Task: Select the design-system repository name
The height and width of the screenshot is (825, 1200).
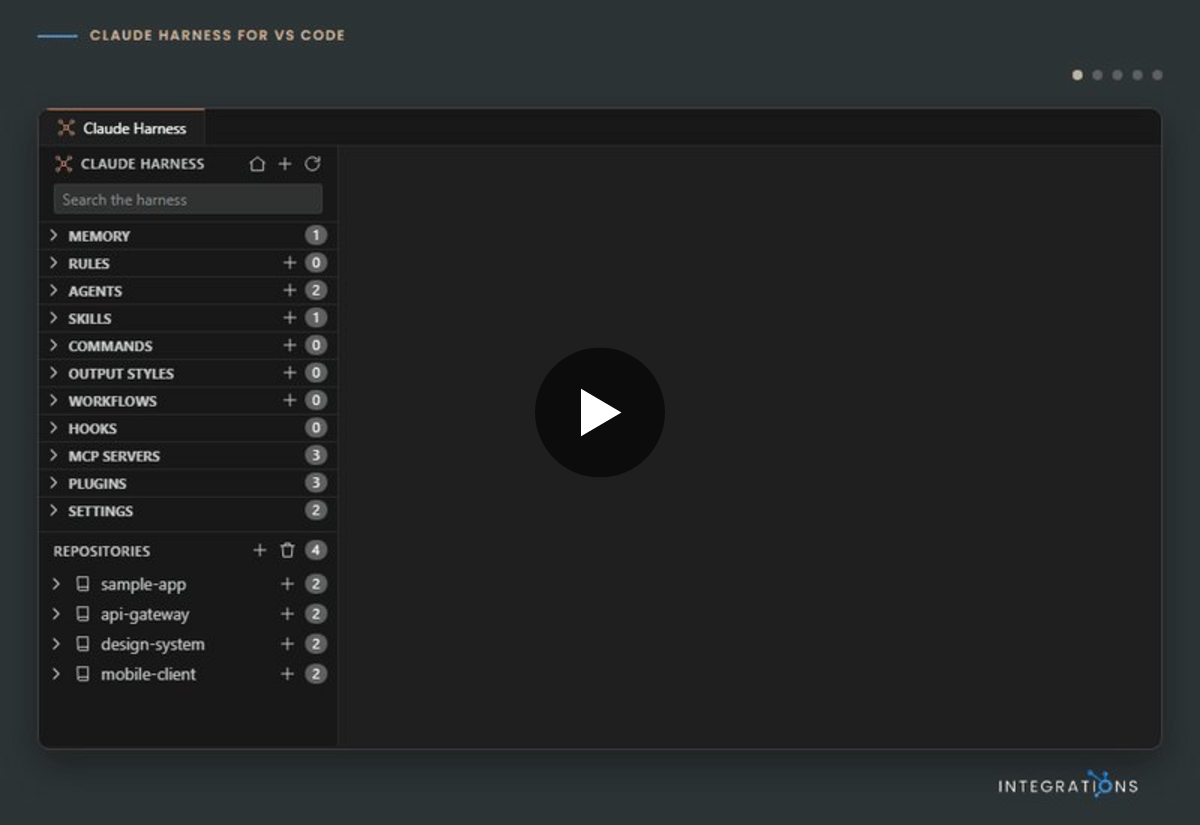Action: pyautogui.click(x=152, y=644)
